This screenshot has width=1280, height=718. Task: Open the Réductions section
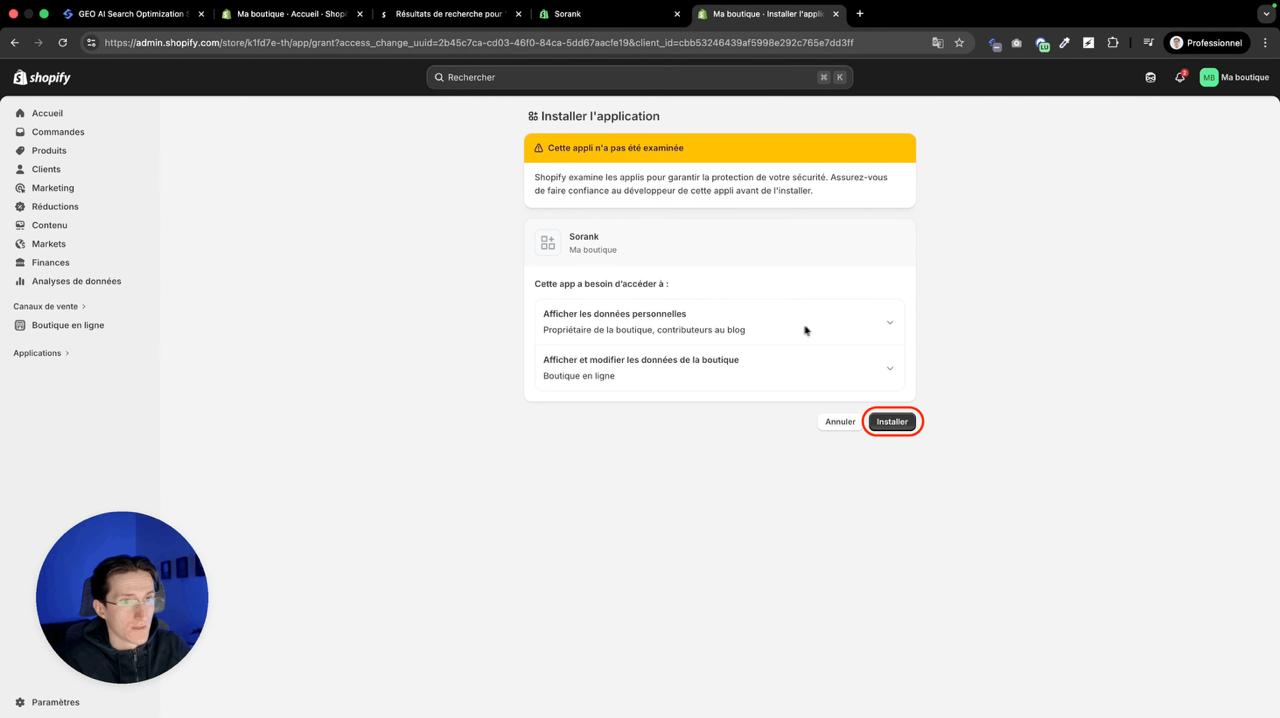[x=54, y=206]
